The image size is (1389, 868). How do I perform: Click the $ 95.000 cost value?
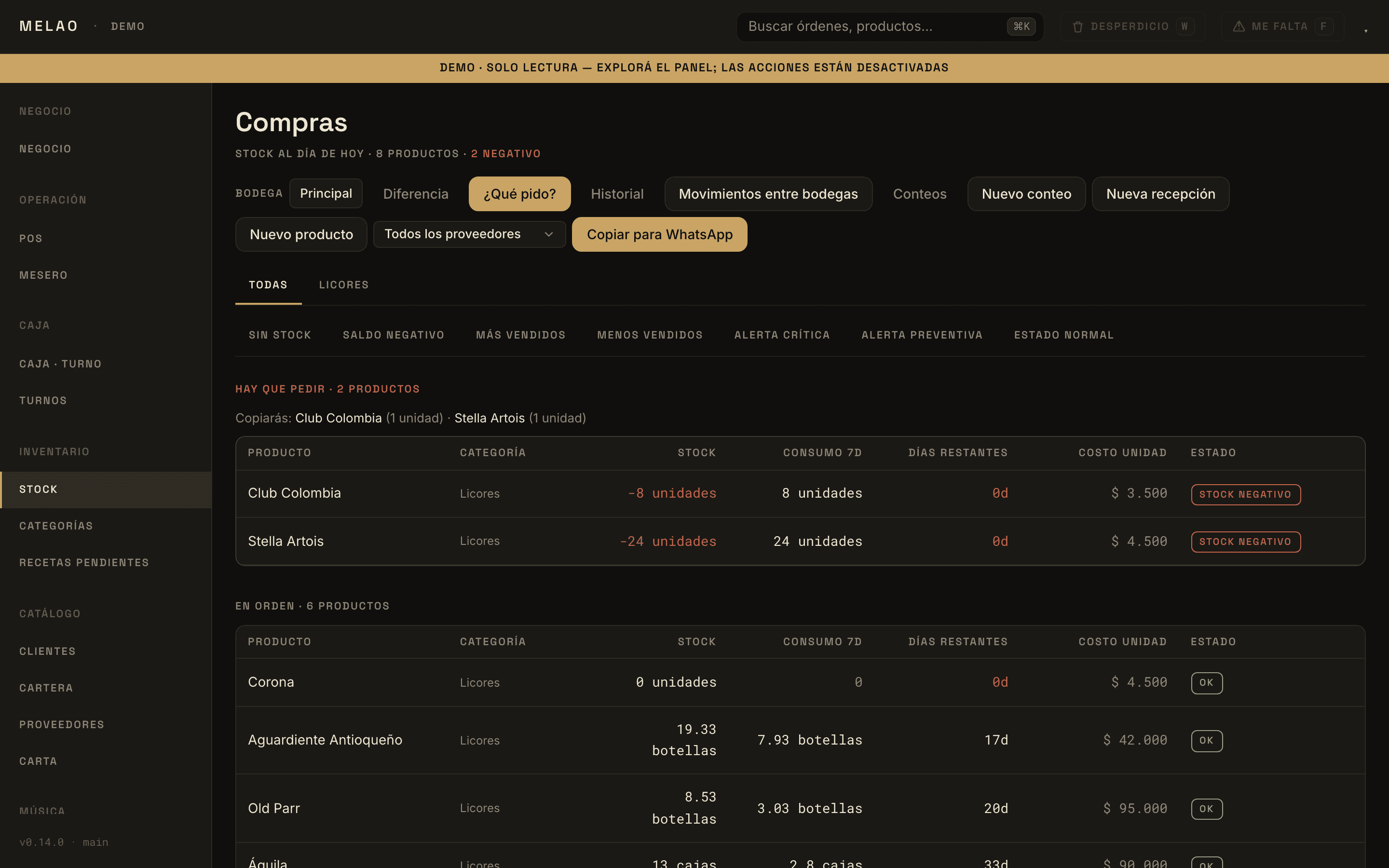tap(1135, 808)
